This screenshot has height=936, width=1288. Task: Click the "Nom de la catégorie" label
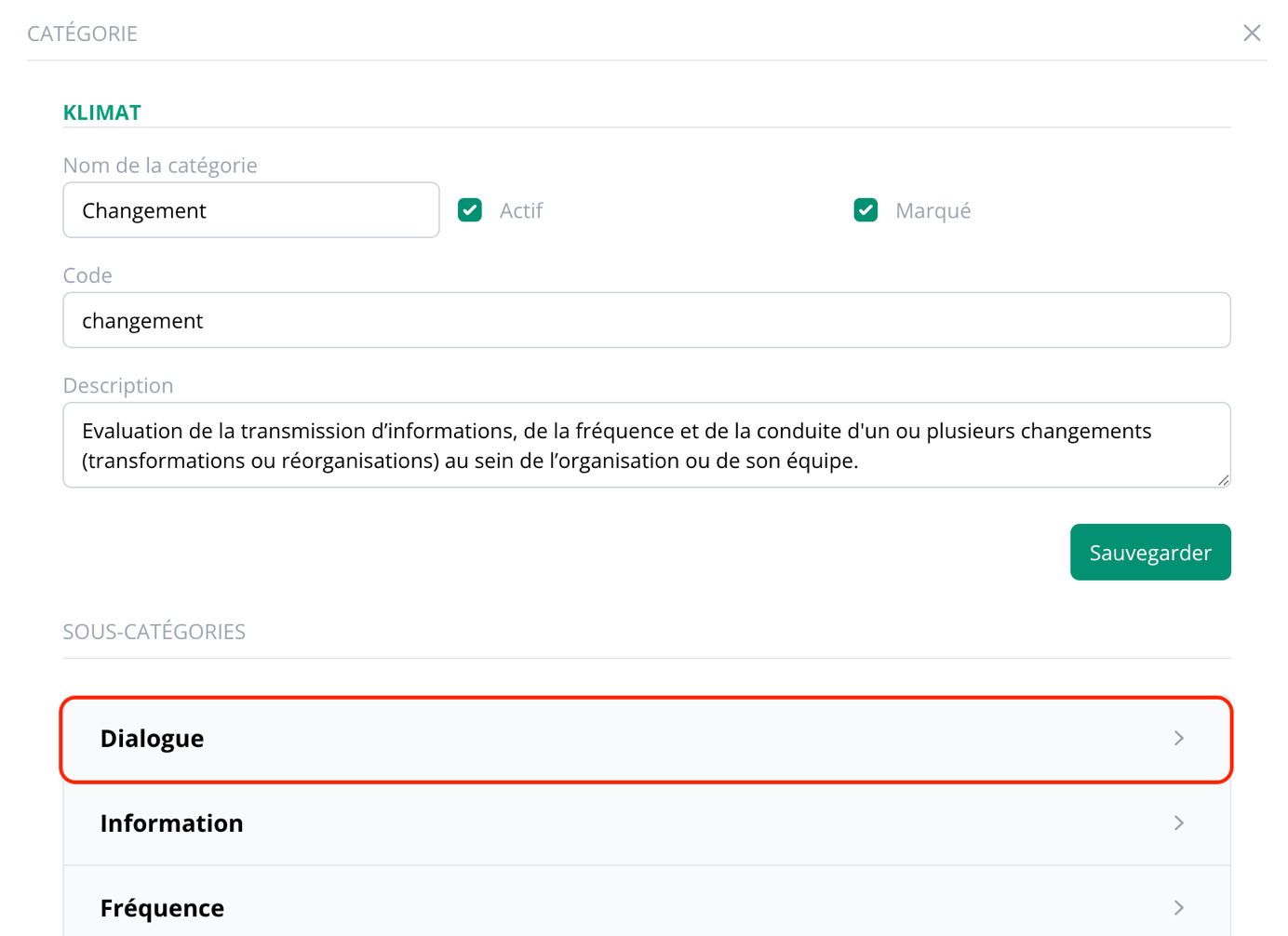click(160, 166)
